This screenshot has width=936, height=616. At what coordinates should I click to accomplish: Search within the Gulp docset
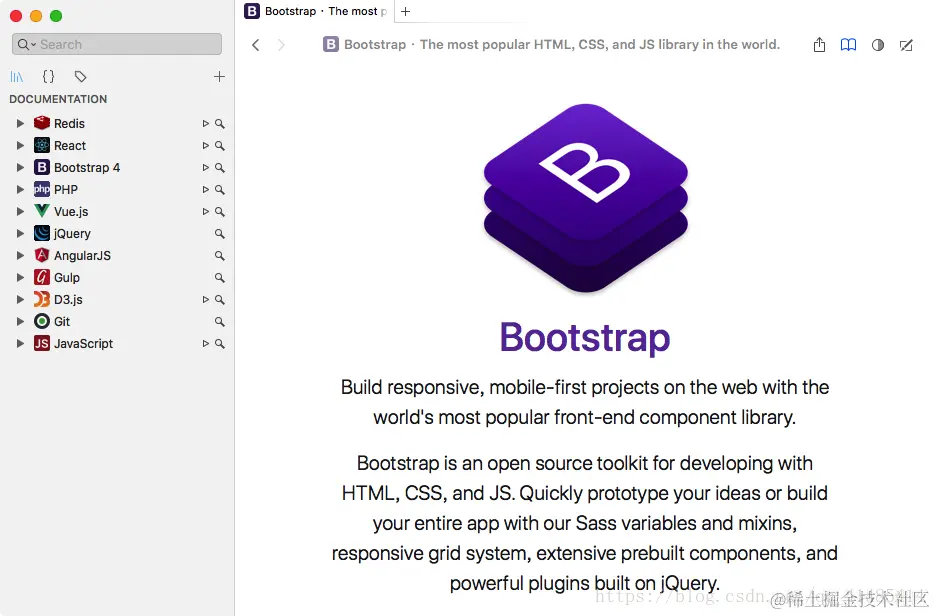pyautogui.click(x=220, y=278)
